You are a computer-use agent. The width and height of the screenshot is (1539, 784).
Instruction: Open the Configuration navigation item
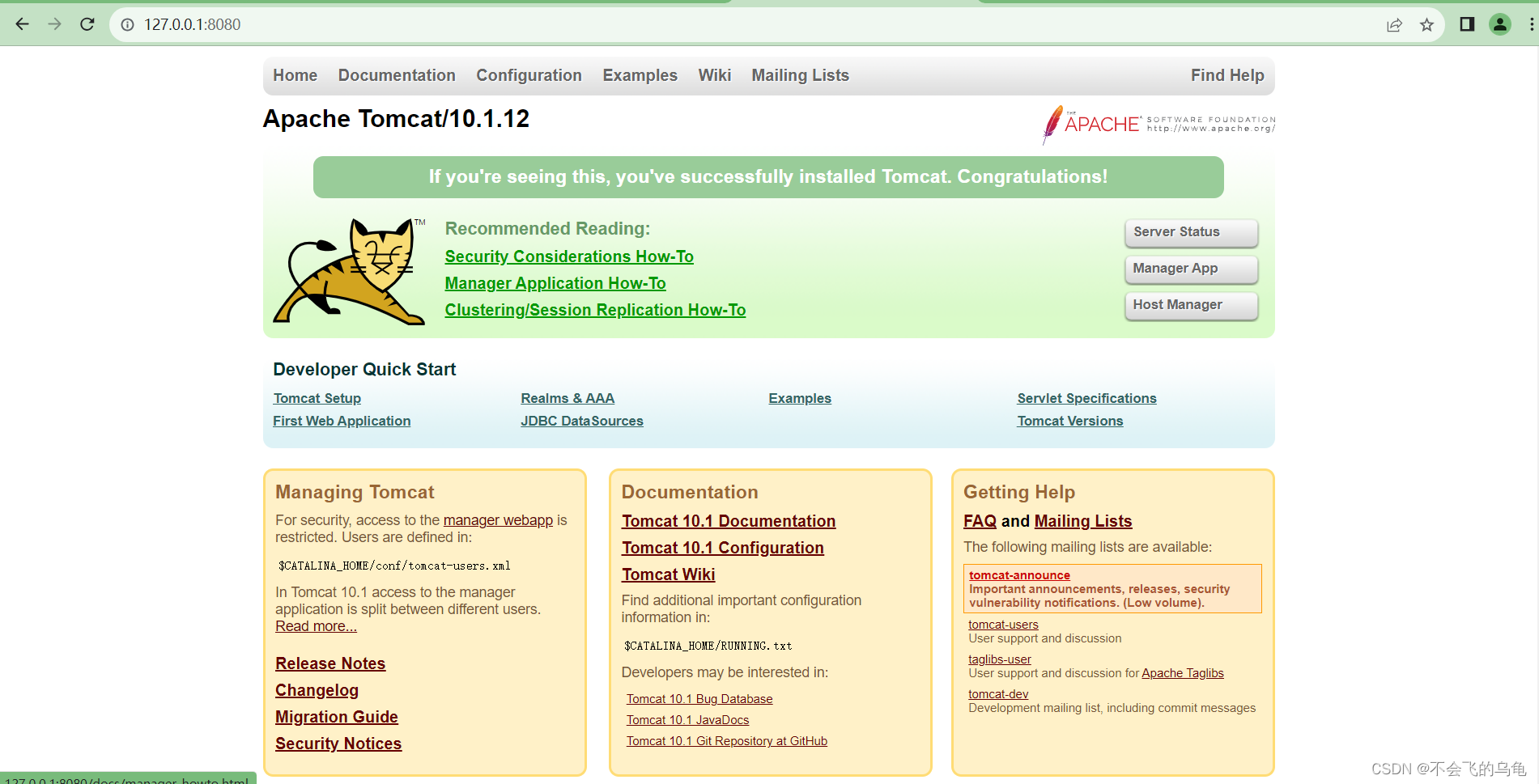[x=529, y=75]
